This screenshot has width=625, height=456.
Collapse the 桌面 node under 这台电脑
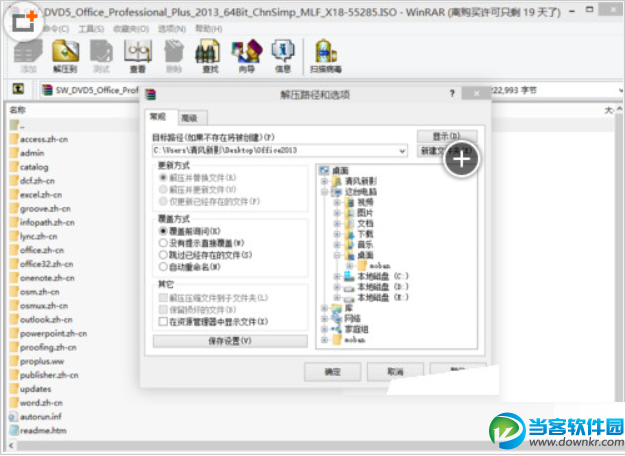337,255
